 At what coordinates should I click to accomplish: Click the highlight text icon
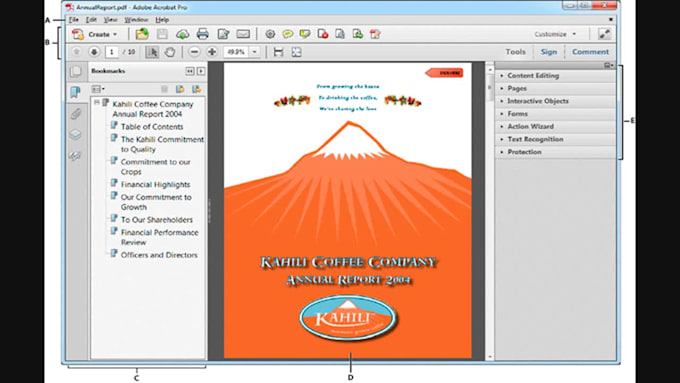pos(305,34)
